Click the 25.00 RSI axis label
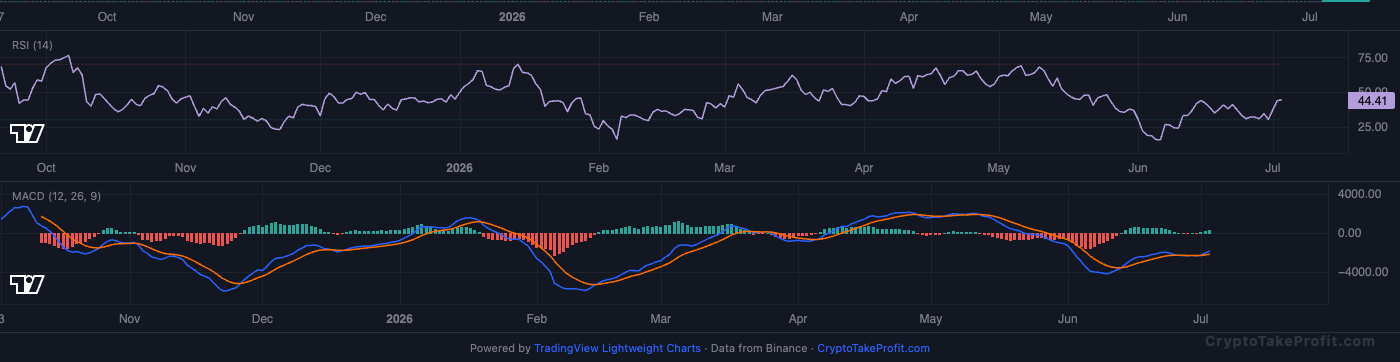 tap(1372, 127)
